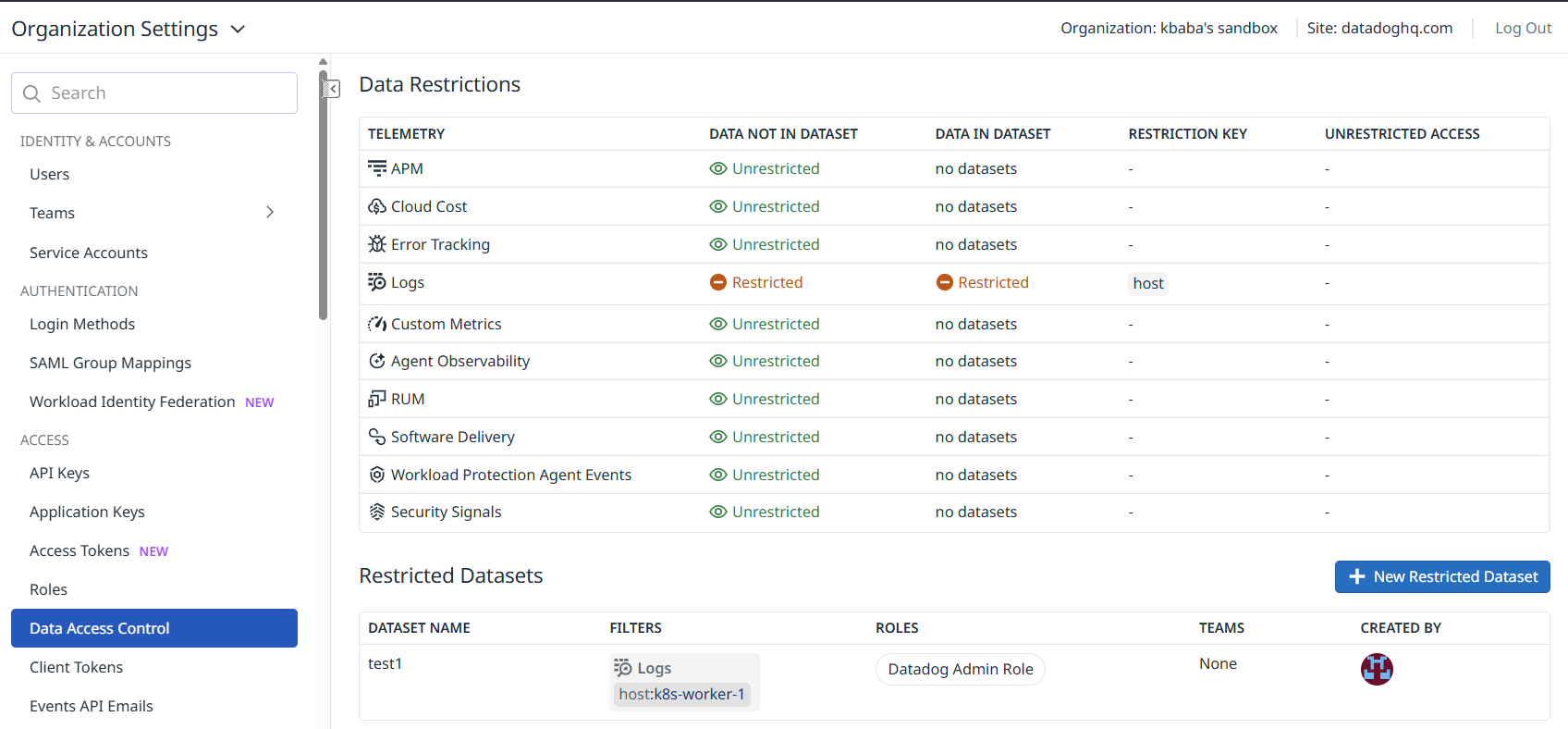Click the eye icon in Software Delivery row

point(718,437)
